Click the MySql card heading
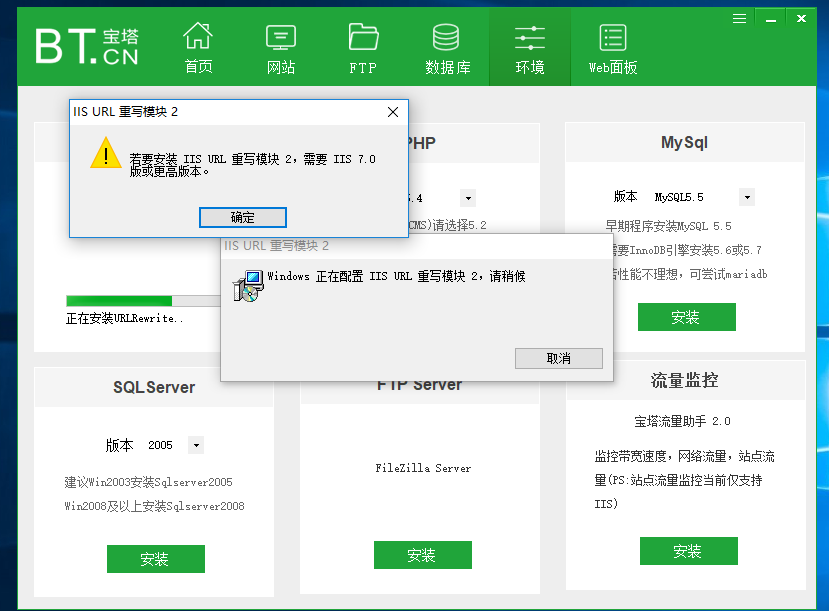Image resolution: width=829 pixels, height=611 pixels. (x=684, y=143)
